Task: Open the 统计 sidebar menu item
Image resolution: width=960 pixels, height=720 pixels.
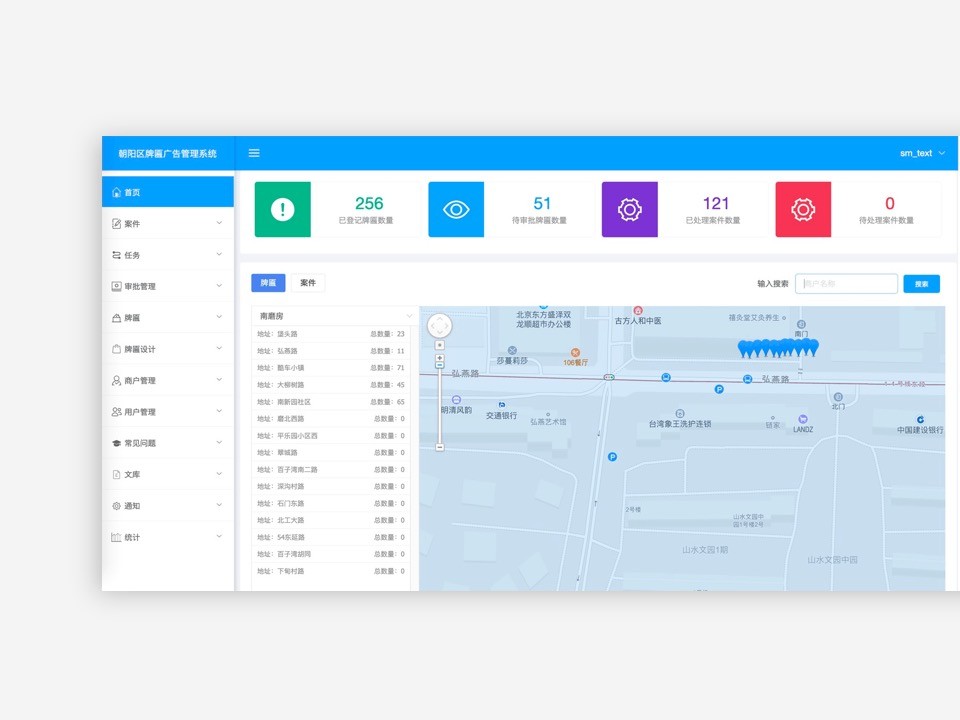Action: tap(167, 537)
